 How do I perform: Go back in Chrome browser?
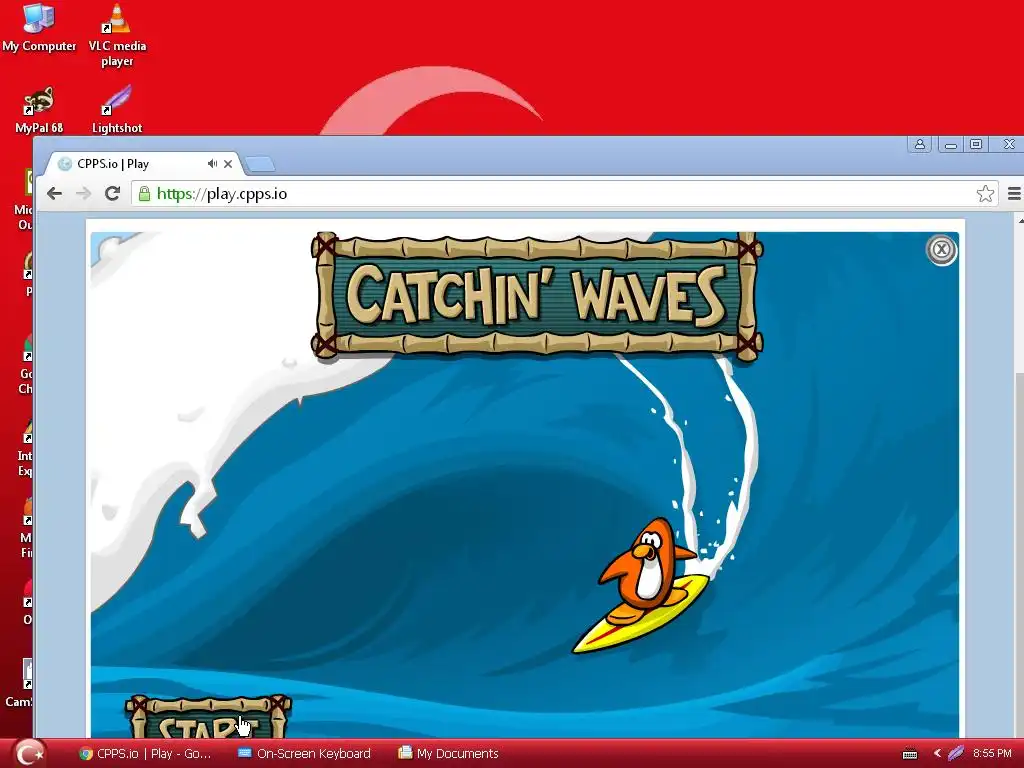coord(55,193)
